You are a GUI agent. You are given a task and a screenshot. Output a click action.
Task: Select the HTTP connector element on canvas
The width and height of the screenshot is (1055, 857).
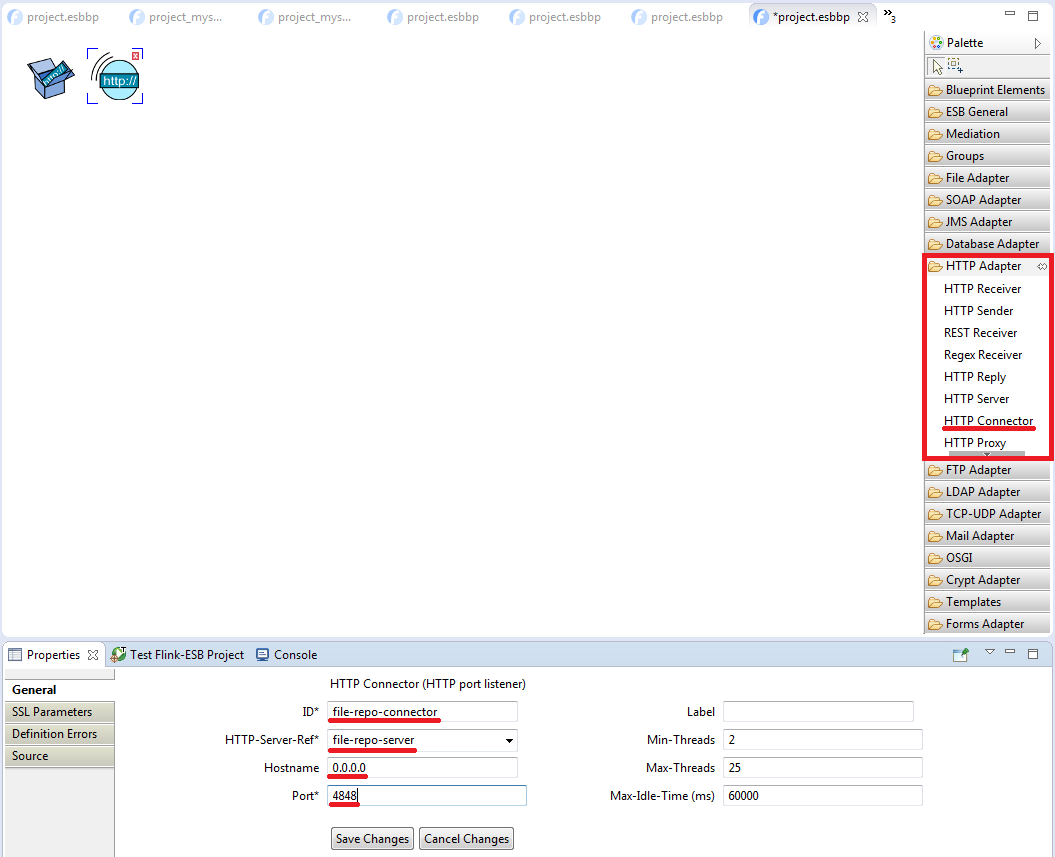pos(116,79)
